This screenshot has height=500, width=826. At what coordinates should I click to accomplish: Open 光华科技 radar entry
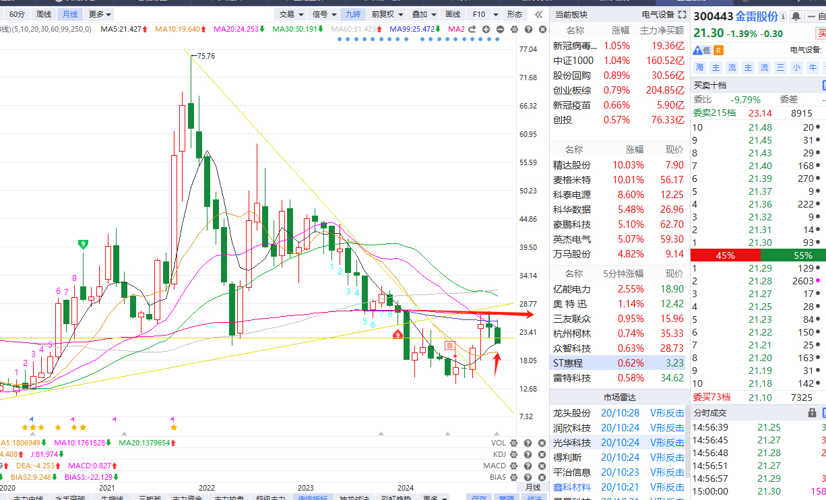(x=619, y=443)
